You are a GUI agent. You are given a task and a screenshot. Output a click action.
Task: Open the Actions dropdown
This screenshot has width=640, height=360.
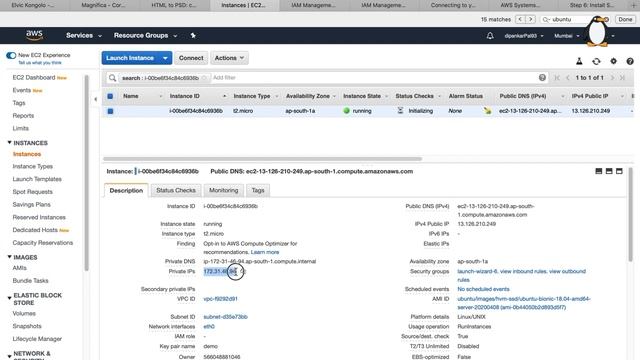pos(229,58)
